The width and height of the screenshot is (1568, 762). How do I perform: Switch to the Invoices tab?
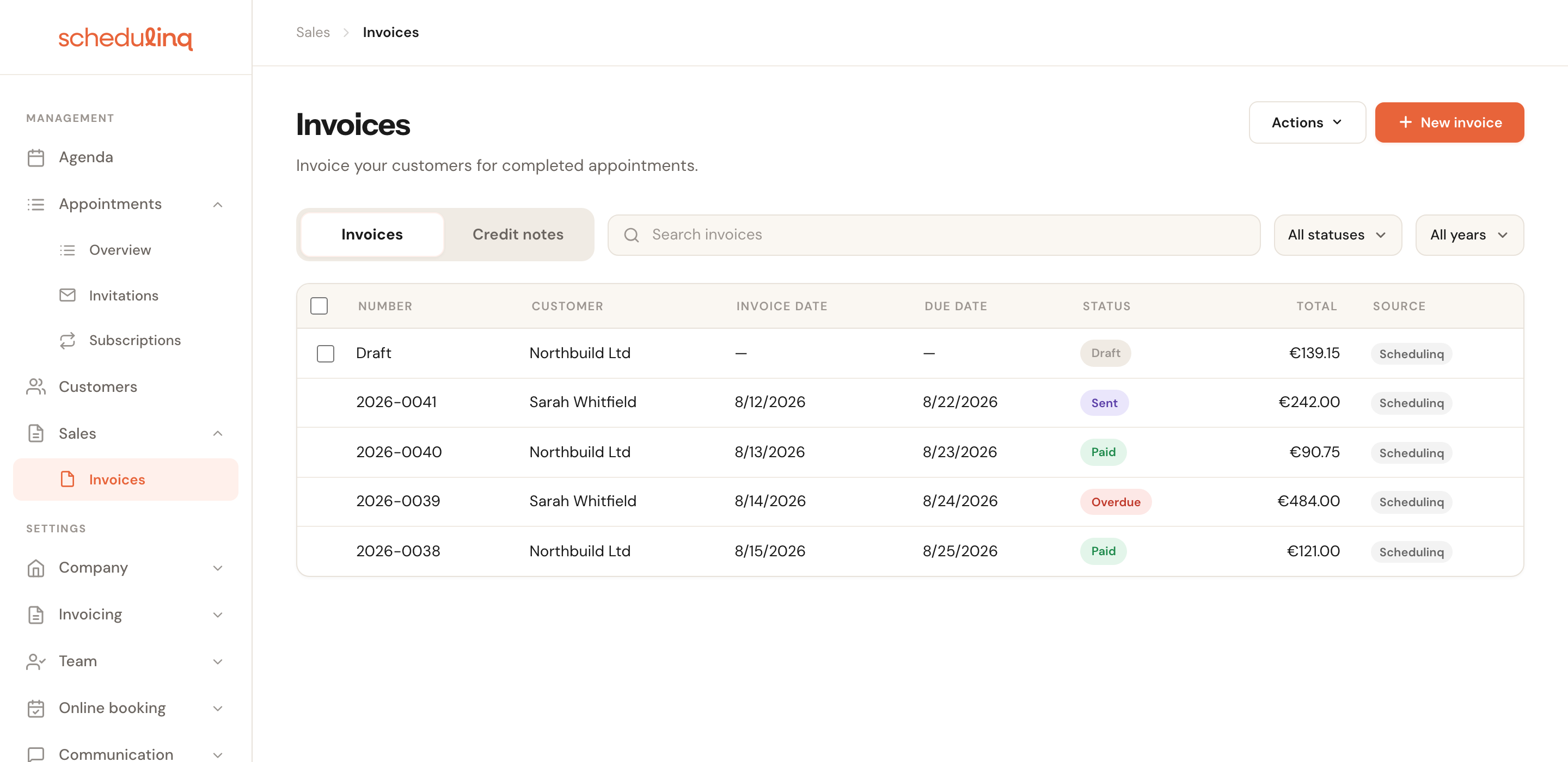372,235
